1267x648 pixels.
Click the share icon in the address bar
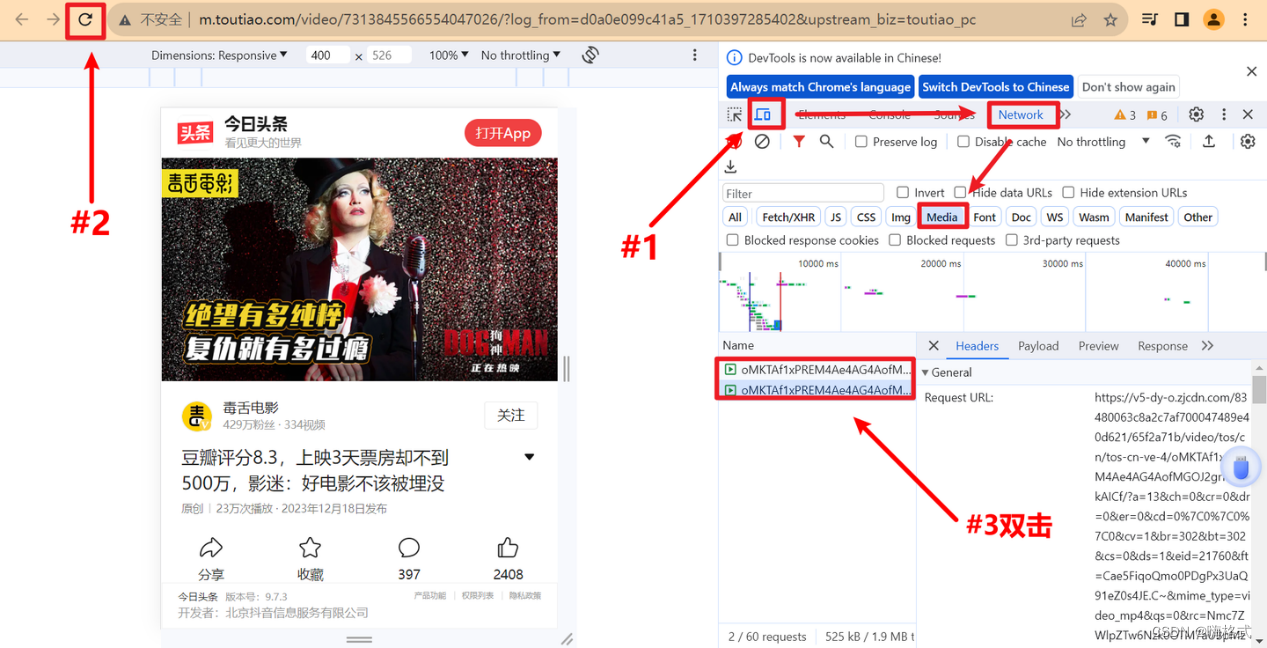click(x=1079, y=19)
